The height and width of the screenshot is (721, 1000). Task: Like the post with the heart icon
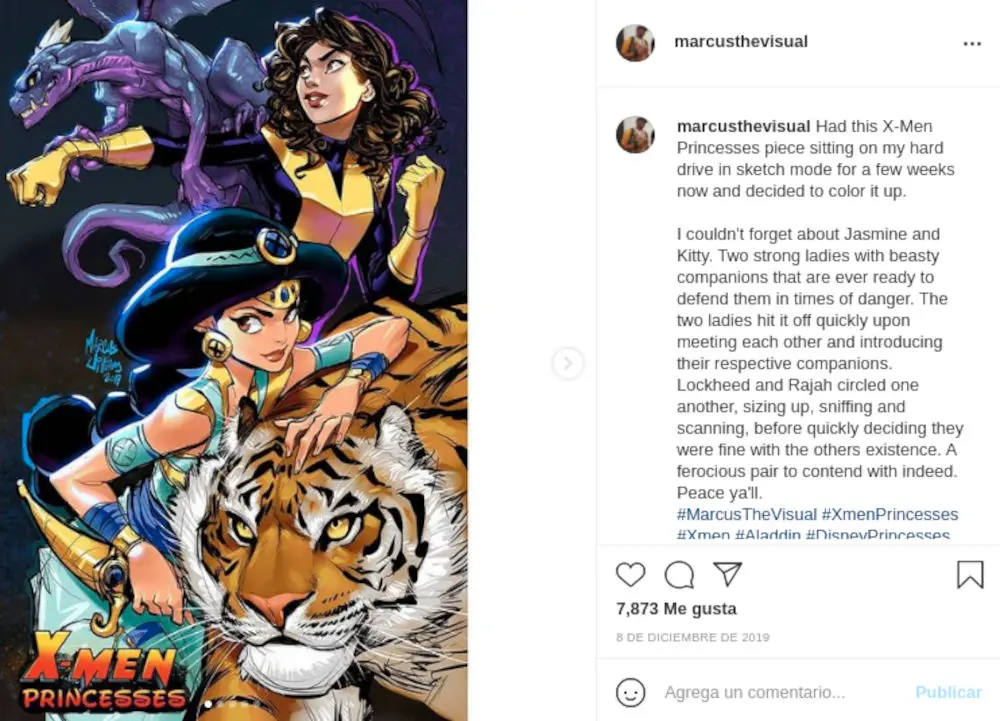click(630, 574)
